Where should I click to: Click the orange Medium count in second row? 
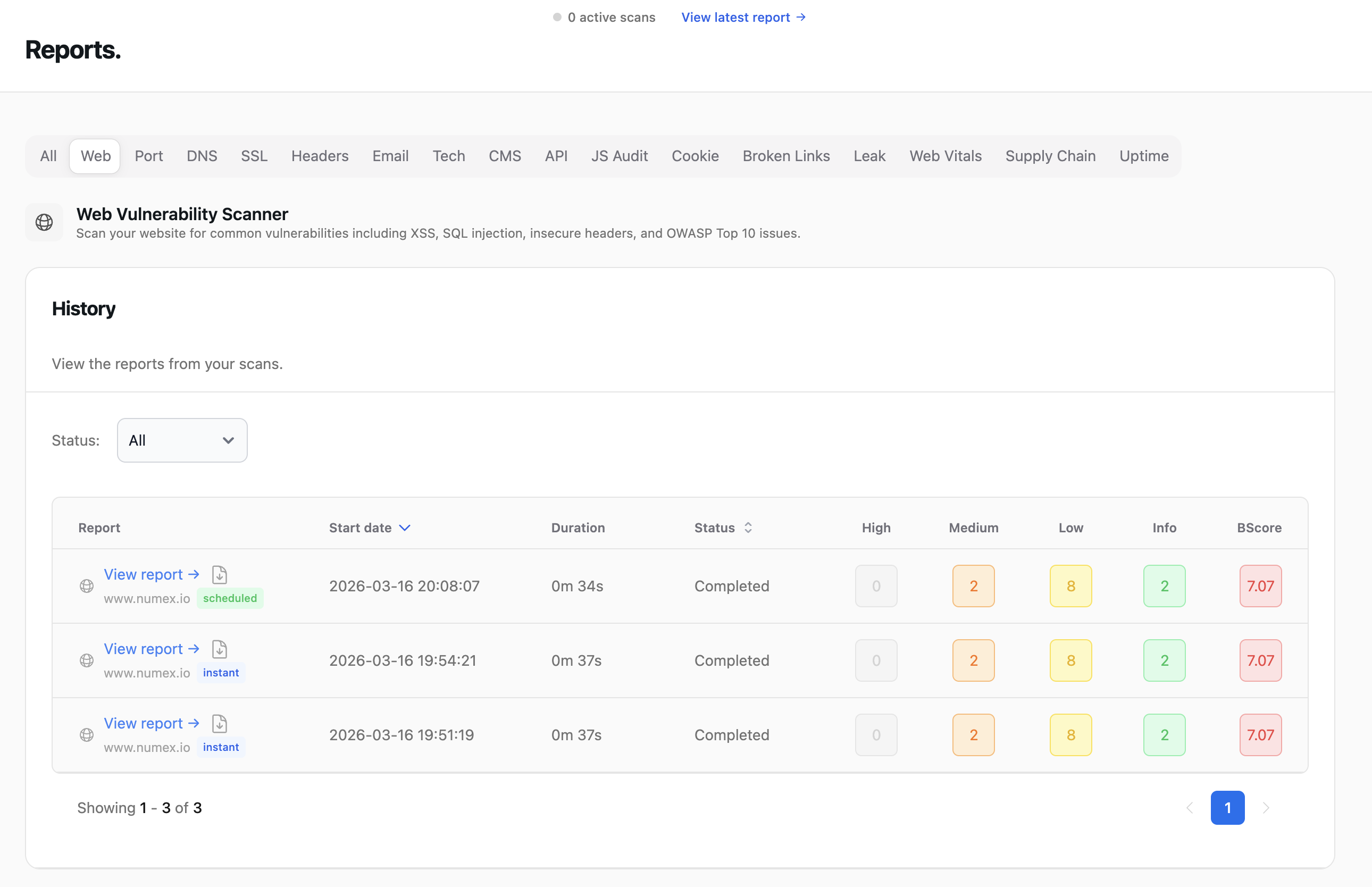pos(973,660)
